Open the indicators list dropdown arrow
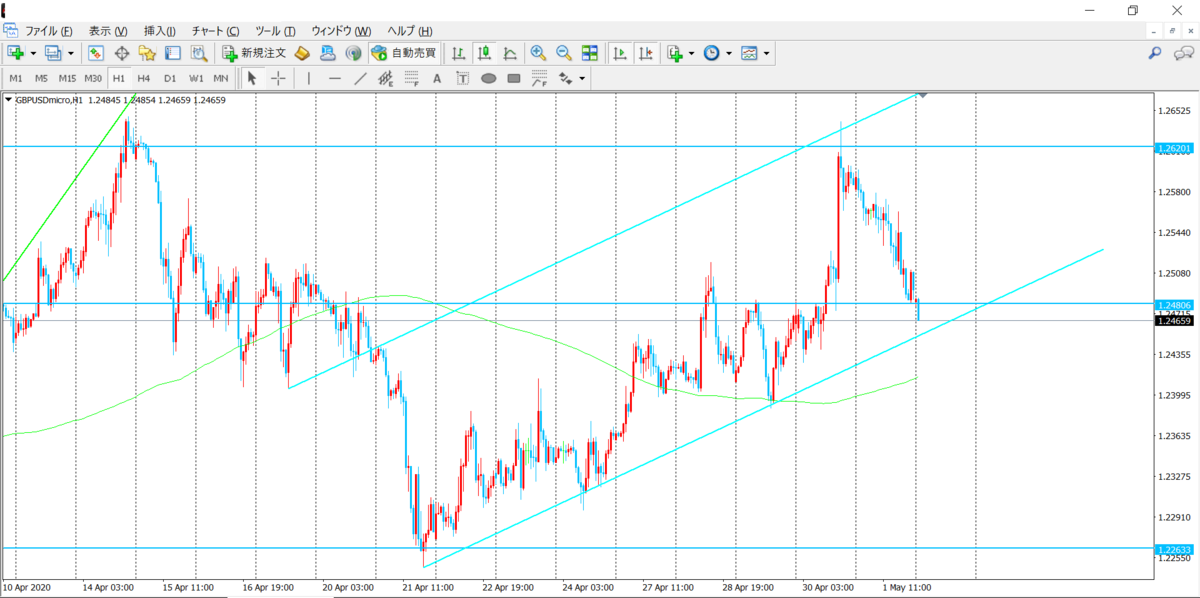1200x598 pixels. (x=691, y=53)
